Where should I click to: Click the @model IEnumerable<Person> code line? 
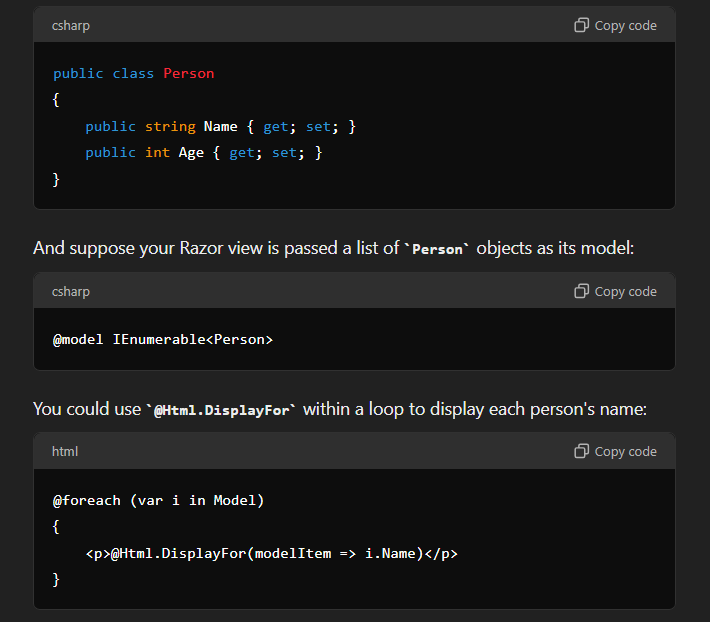click(x=163, y=340)
